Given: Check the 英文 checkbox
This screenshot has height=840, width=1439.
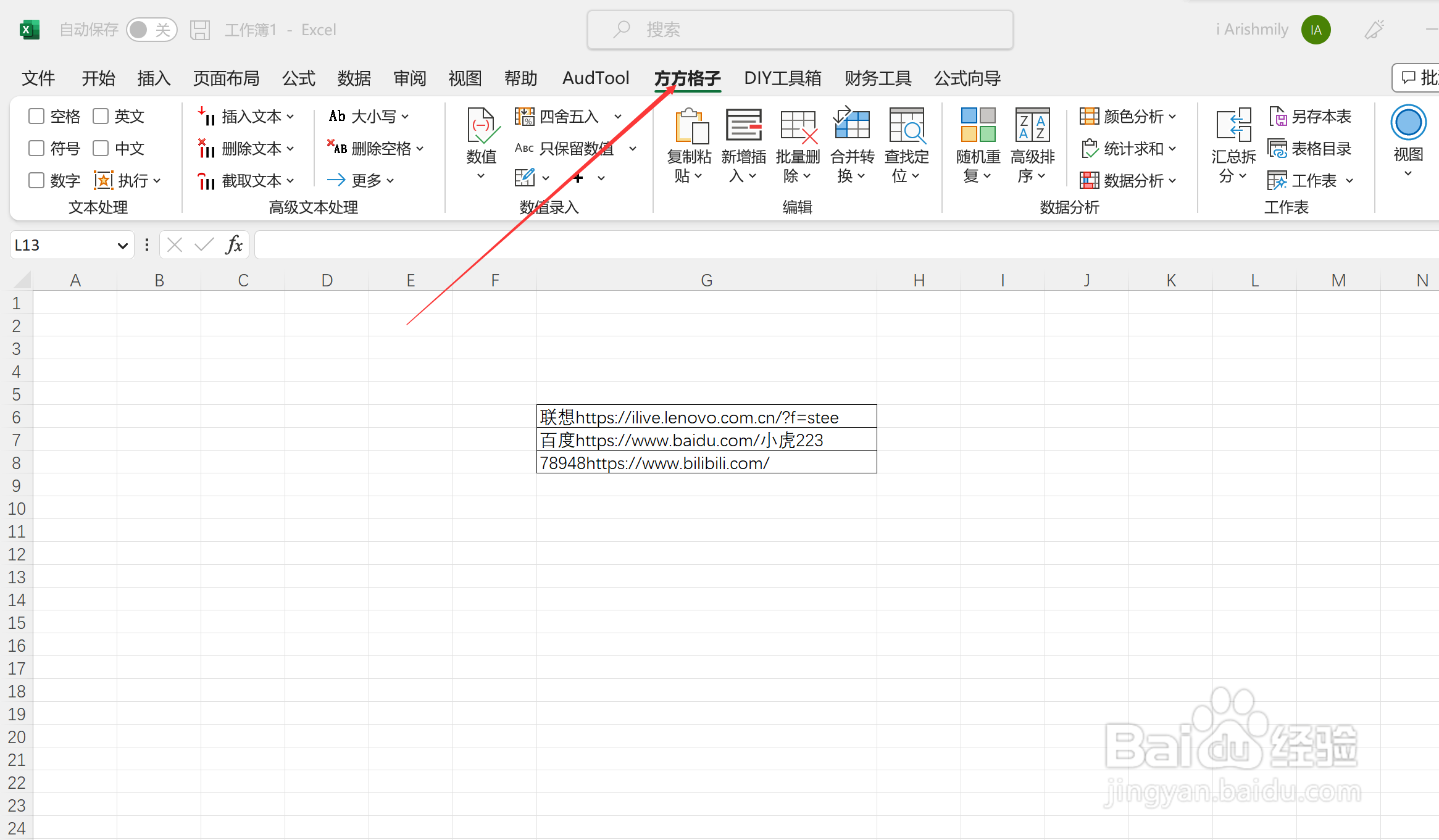Looking at the screenshot, I should [x=101, y=116].
